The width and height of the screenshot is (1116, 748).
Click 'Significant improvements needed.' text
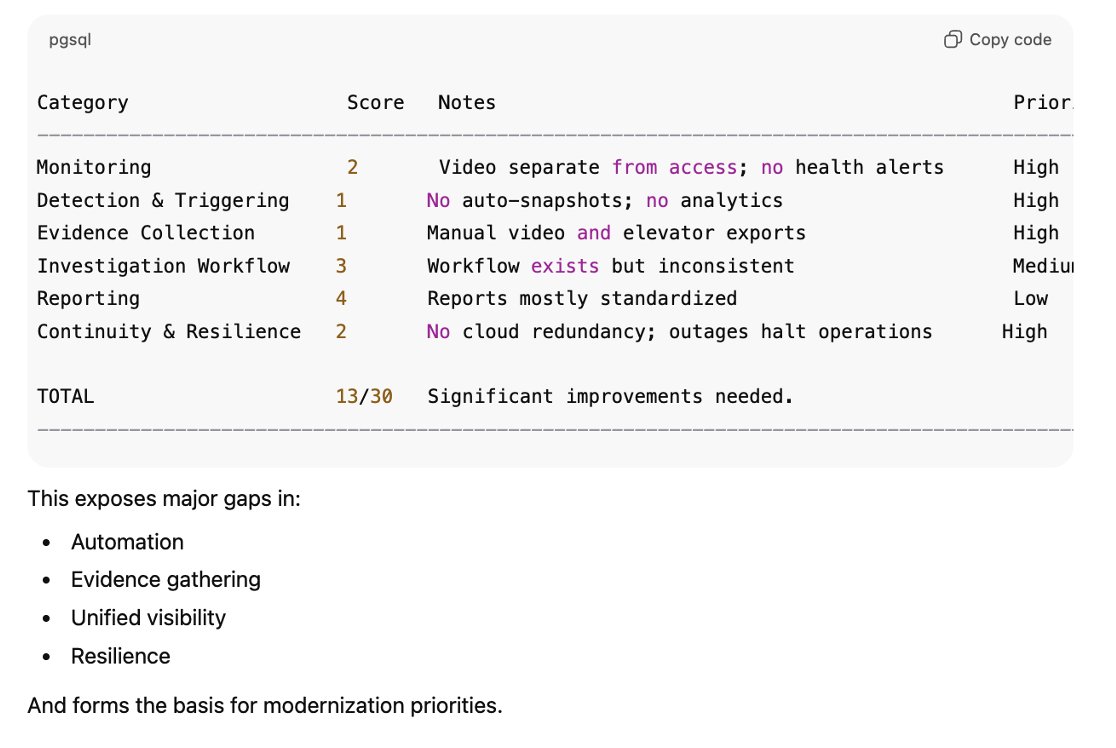tap(610, 396)
